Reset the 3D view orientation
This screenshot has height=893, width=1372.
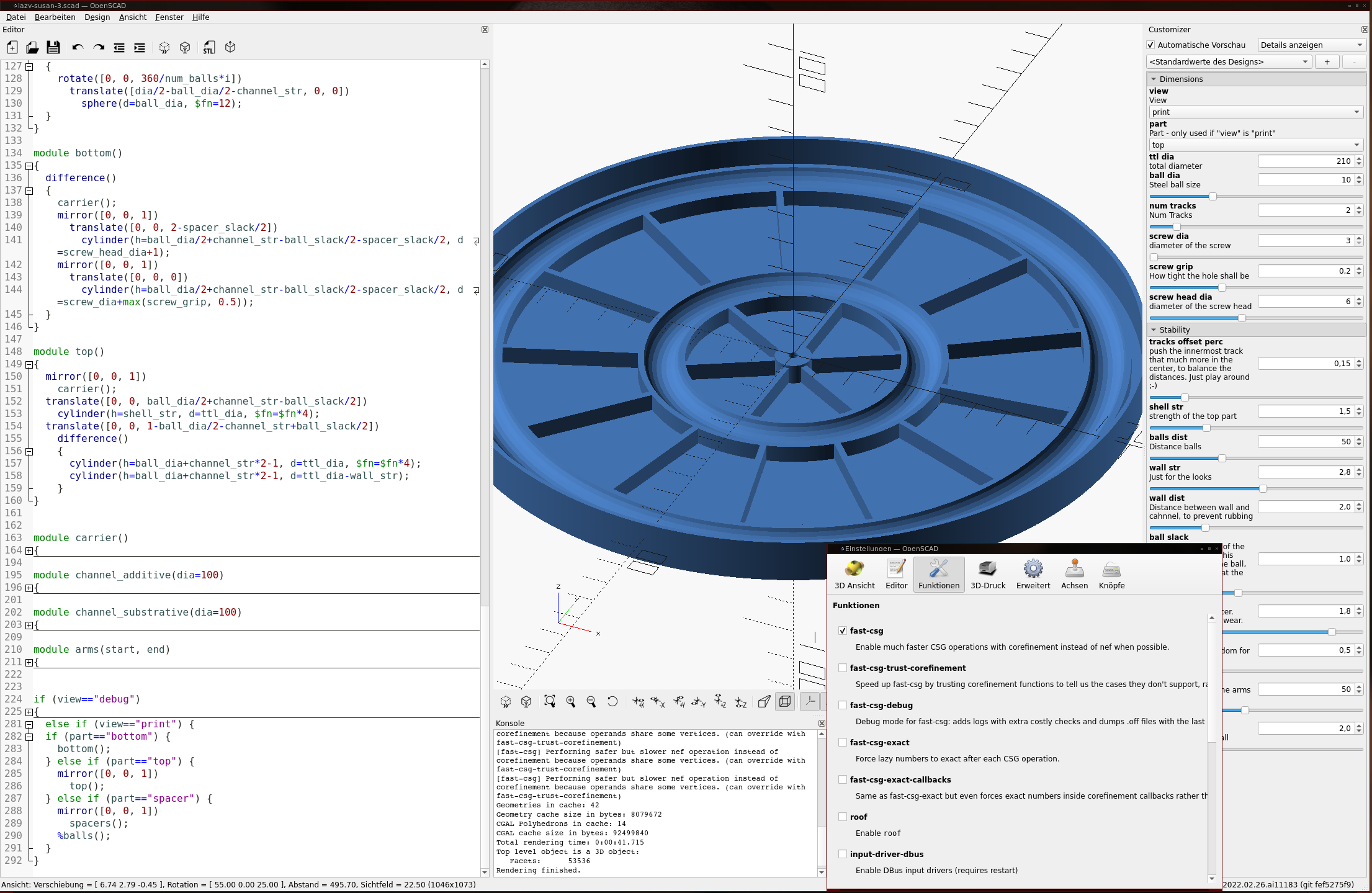613,701
